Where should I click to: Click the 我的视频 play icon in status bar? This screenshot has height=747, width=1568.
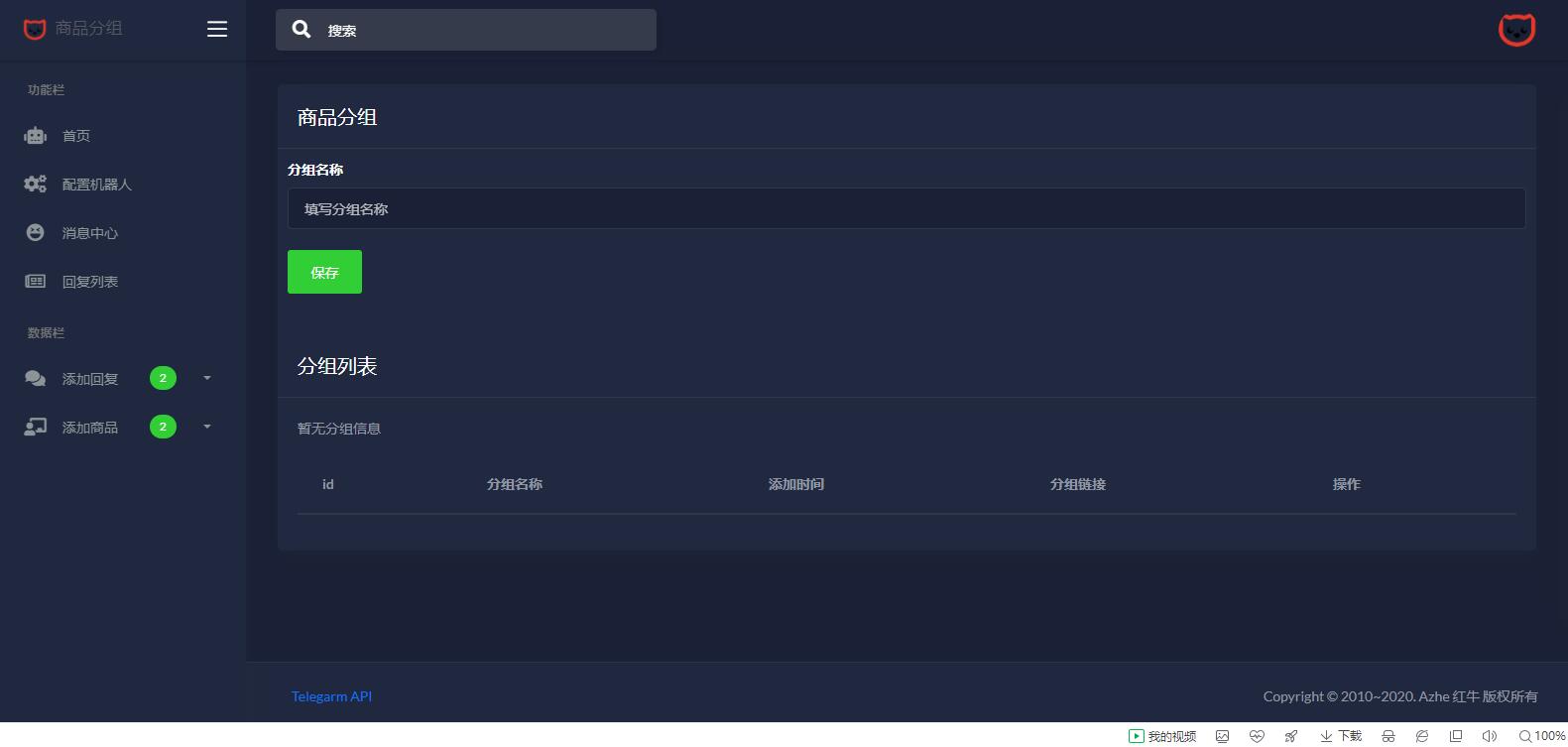tap(1137, 736)
